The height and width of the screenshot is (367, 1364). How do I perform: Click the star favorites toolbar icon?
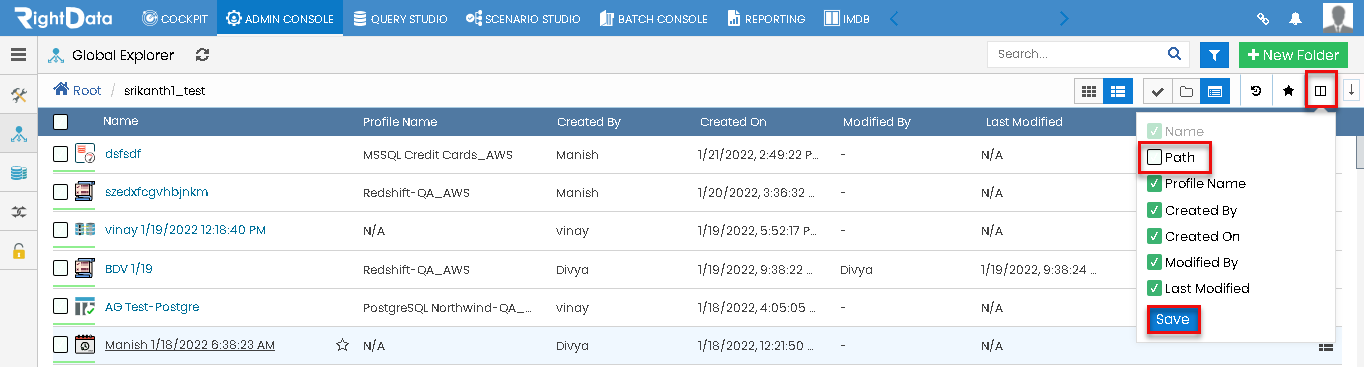pyautogui.click(x=1289, y=91)
